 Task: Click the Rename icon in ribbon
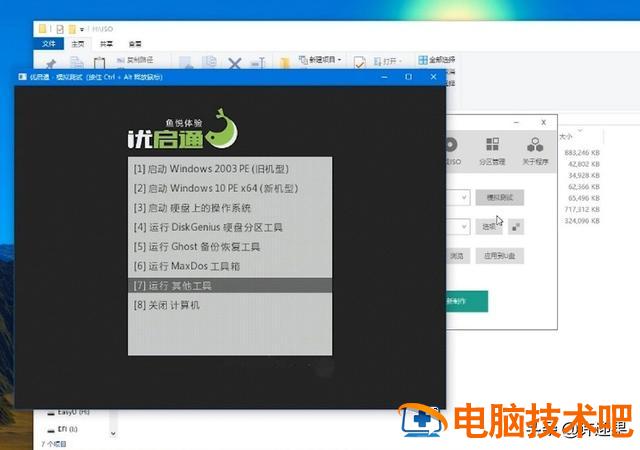[258, 63]
